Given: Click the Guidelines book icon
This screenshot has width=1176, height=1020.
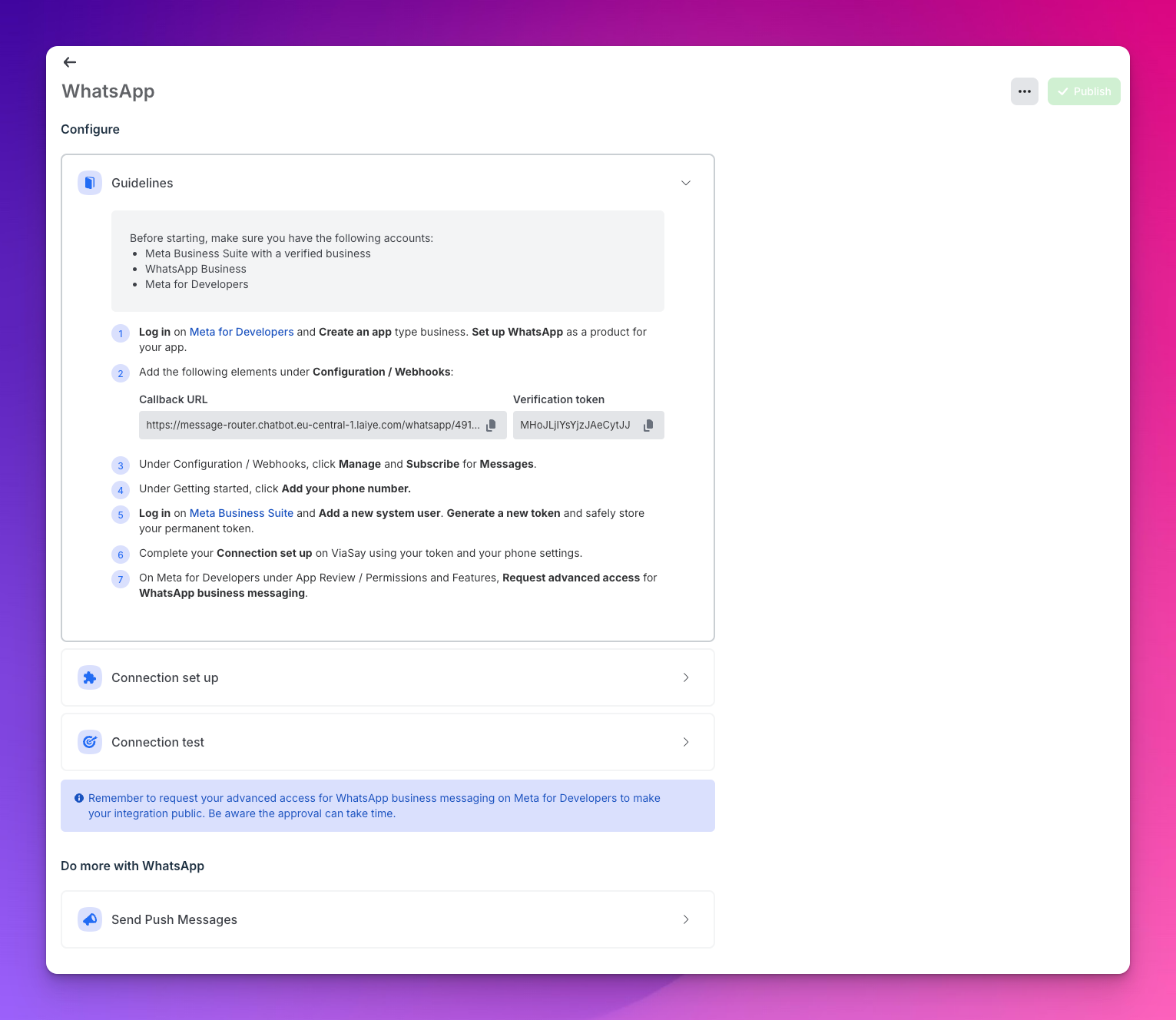Looking at the screenshot, I should pos(90,183).
